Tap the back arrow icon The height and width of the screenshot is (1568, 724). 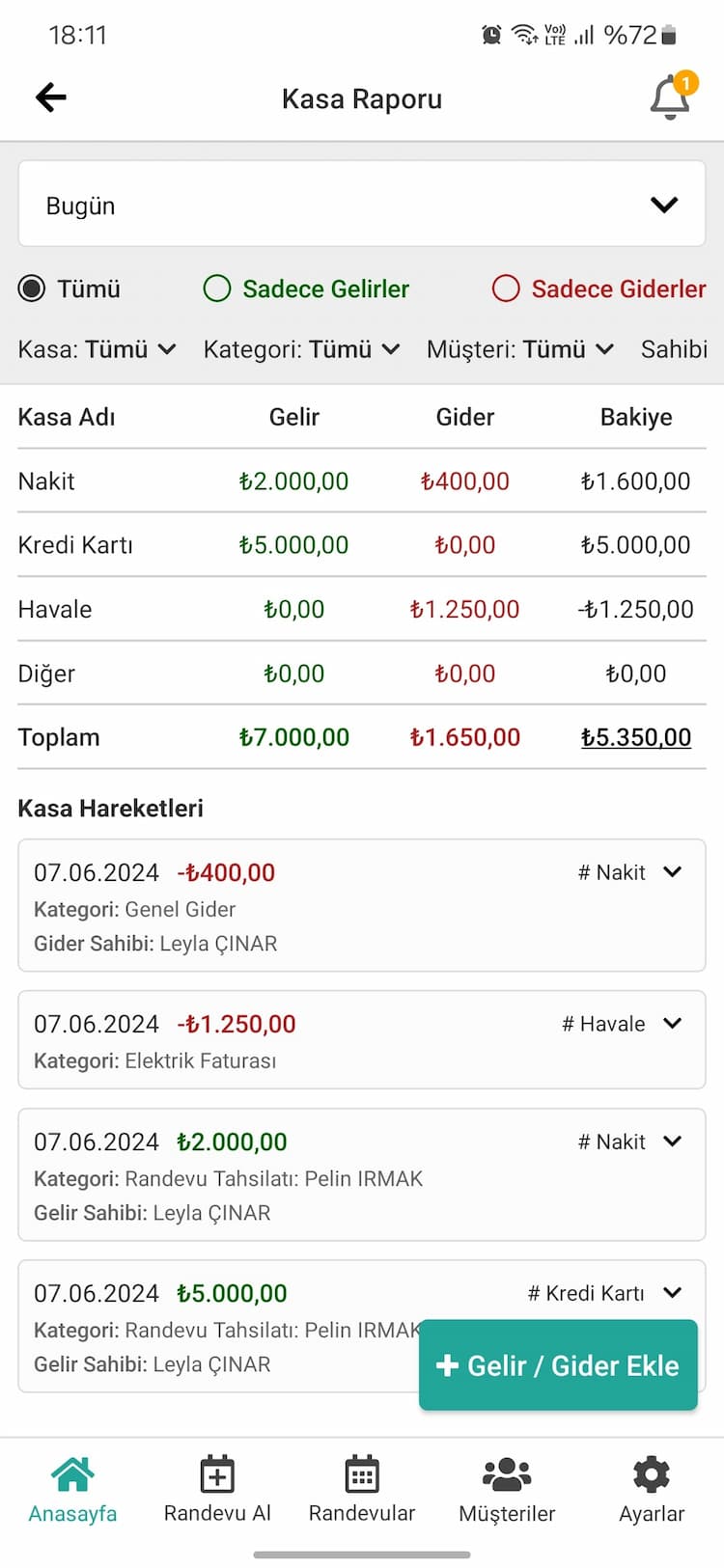pyautogui.click(x=51, y=97)
